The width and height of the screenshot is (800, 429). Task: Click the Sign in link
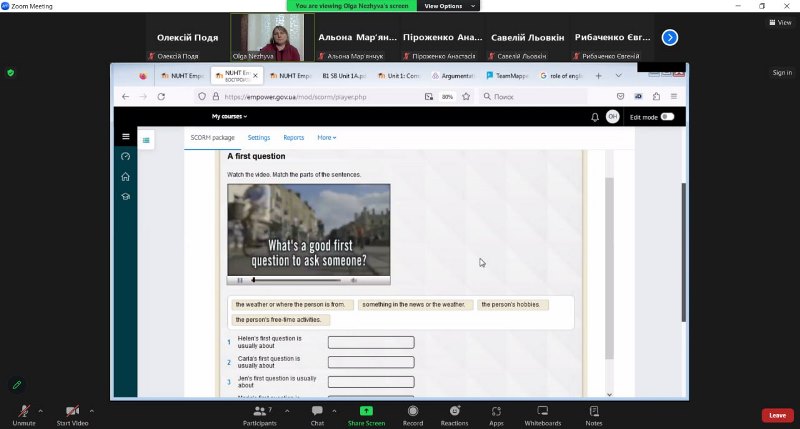click(x=782, y=72)
